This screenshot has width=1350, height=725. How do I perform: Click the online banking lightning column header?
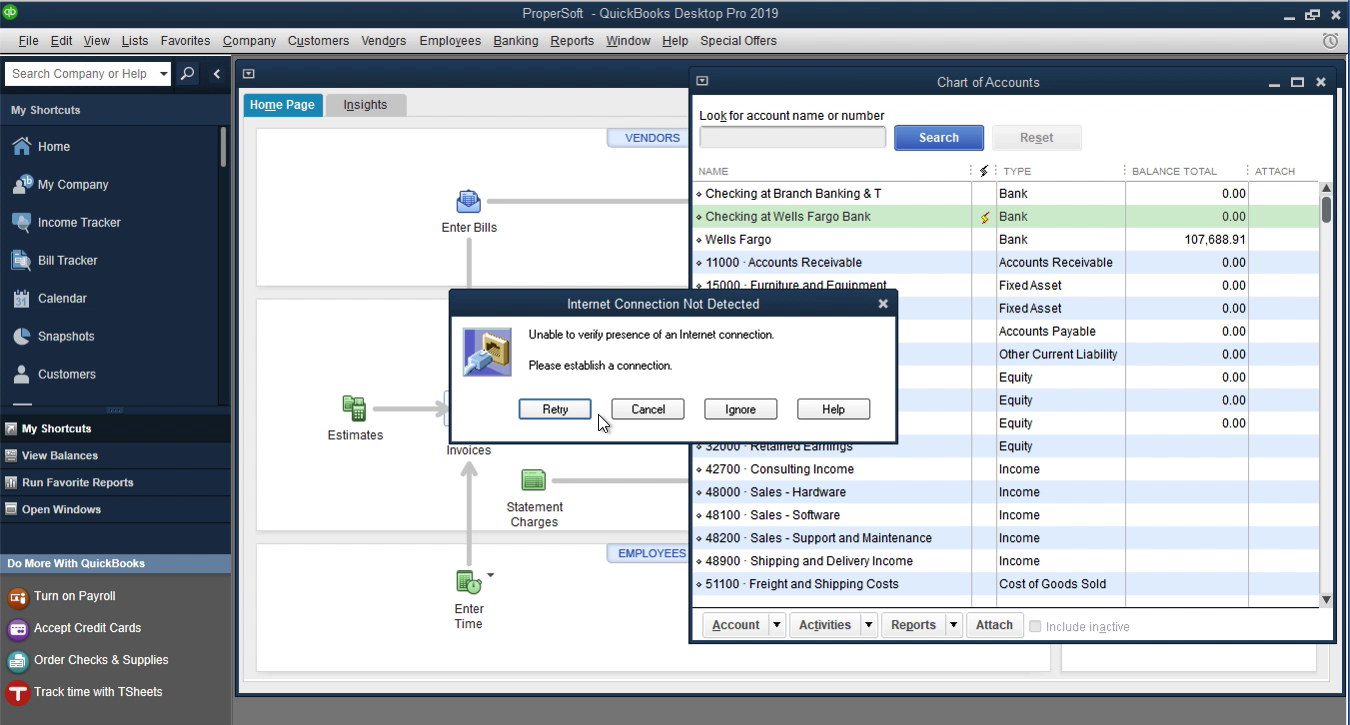pyautogui.click(x=984, y=171)
